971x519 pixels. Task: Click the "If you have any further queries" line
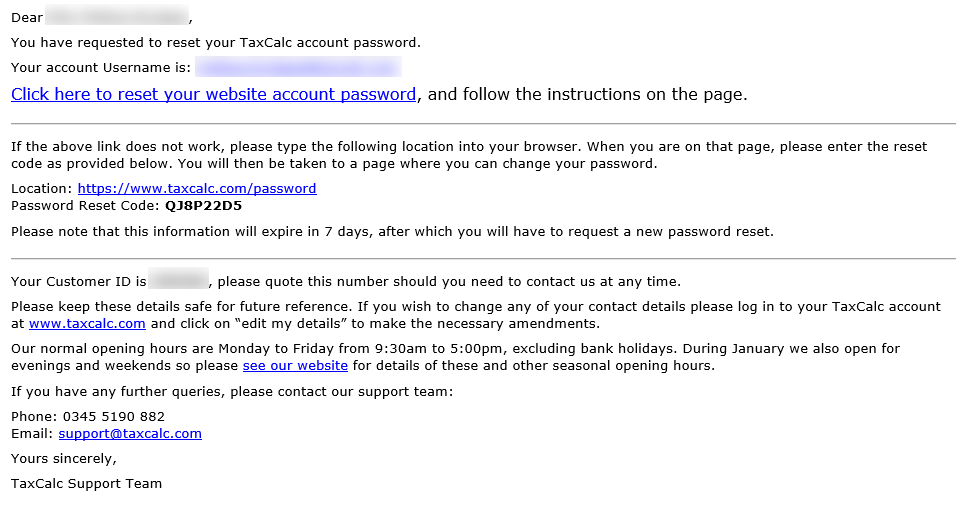232,391
